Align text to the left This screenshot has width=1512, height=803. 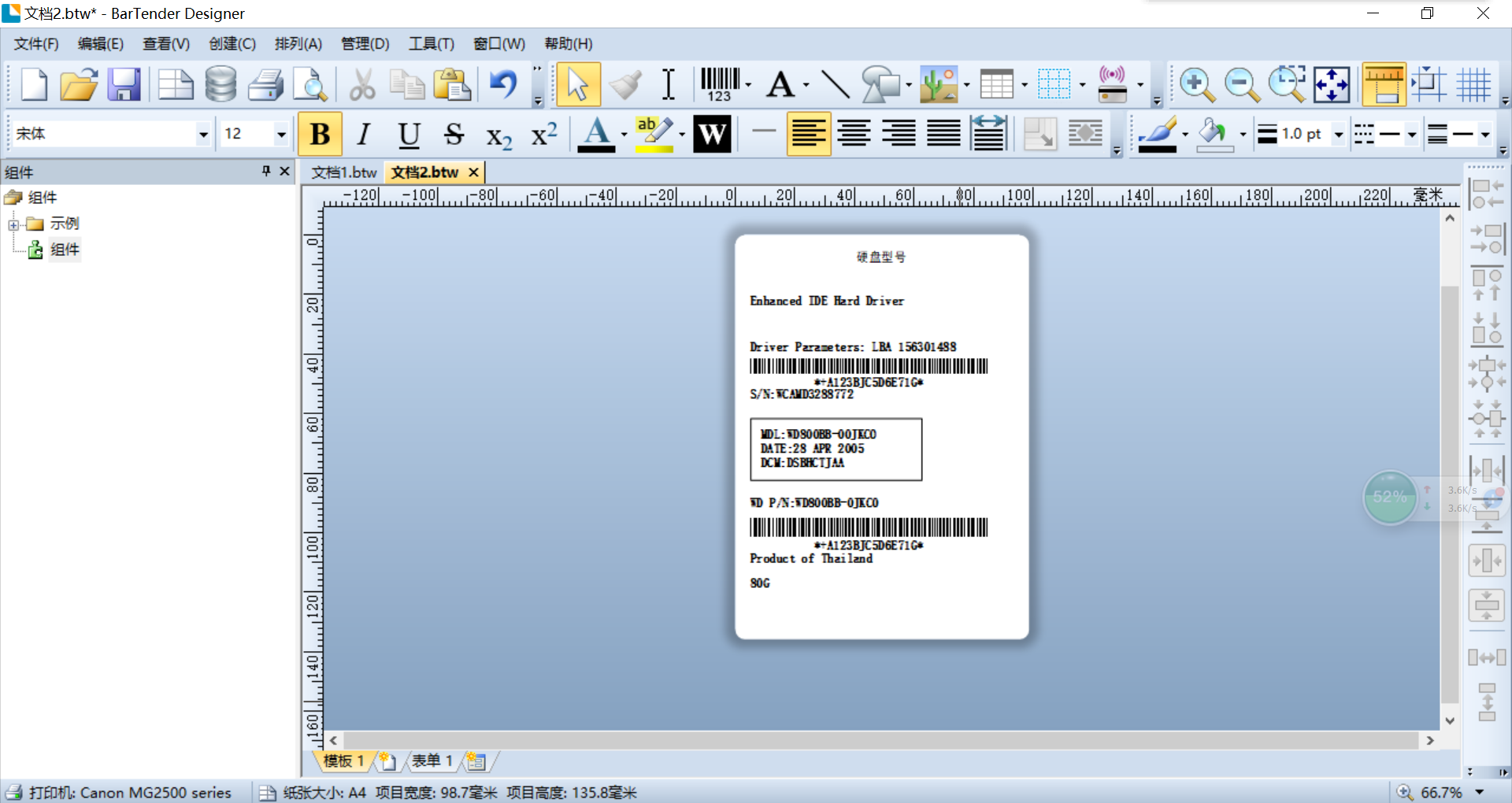(x=809, y=134)
